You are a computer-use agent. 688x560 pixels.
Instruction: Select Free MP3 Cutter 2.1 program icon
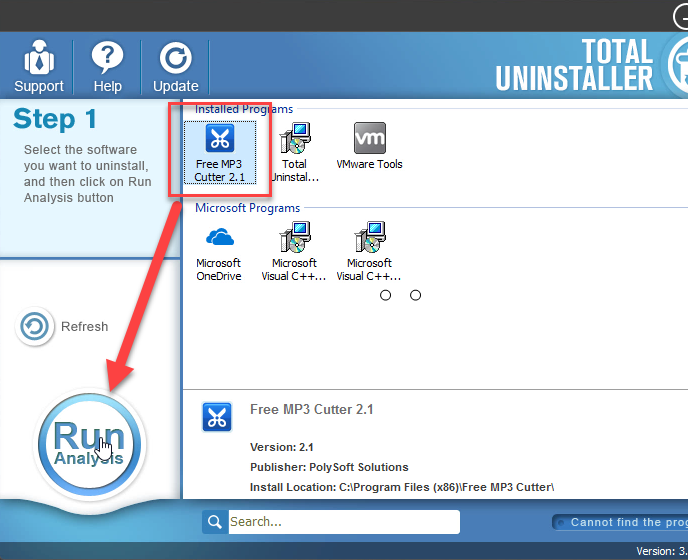click(x=219, y=152)
